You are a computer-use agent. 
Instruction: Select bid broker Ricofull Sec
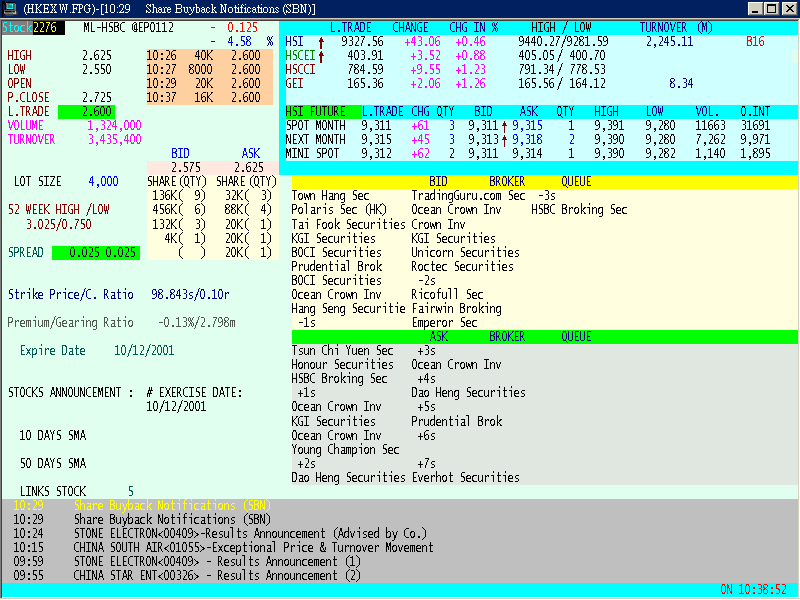pos(447,294)
